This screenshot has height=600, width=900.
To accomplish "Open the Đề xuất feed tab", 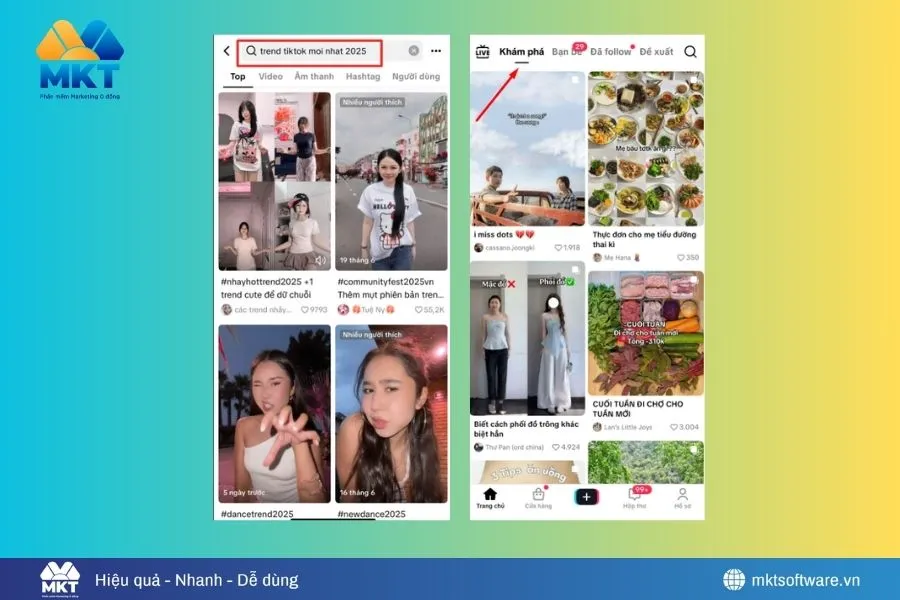I will (x=655, y=51).
